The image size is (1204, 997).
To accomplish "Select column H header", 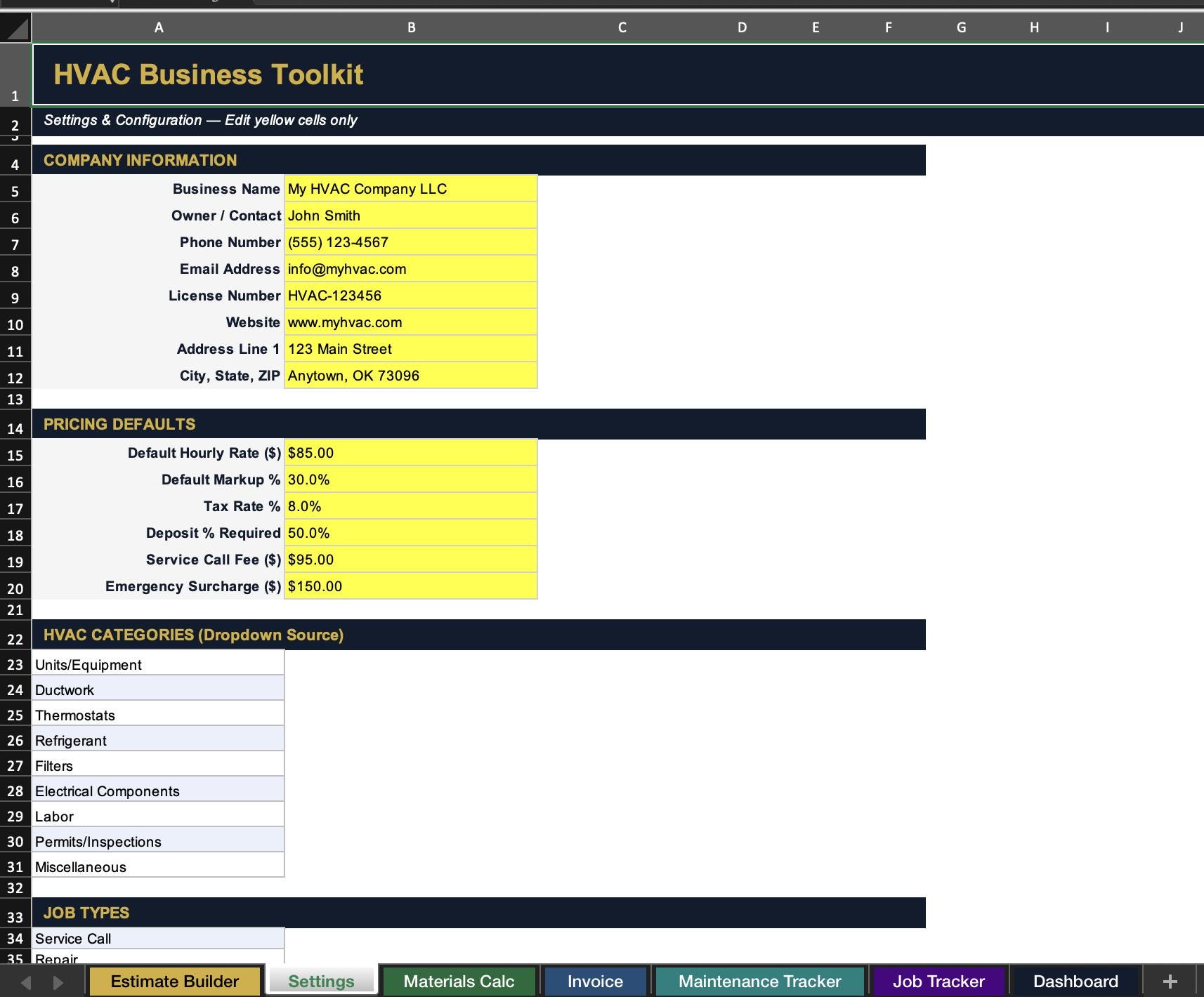I will coord(1035,28).
